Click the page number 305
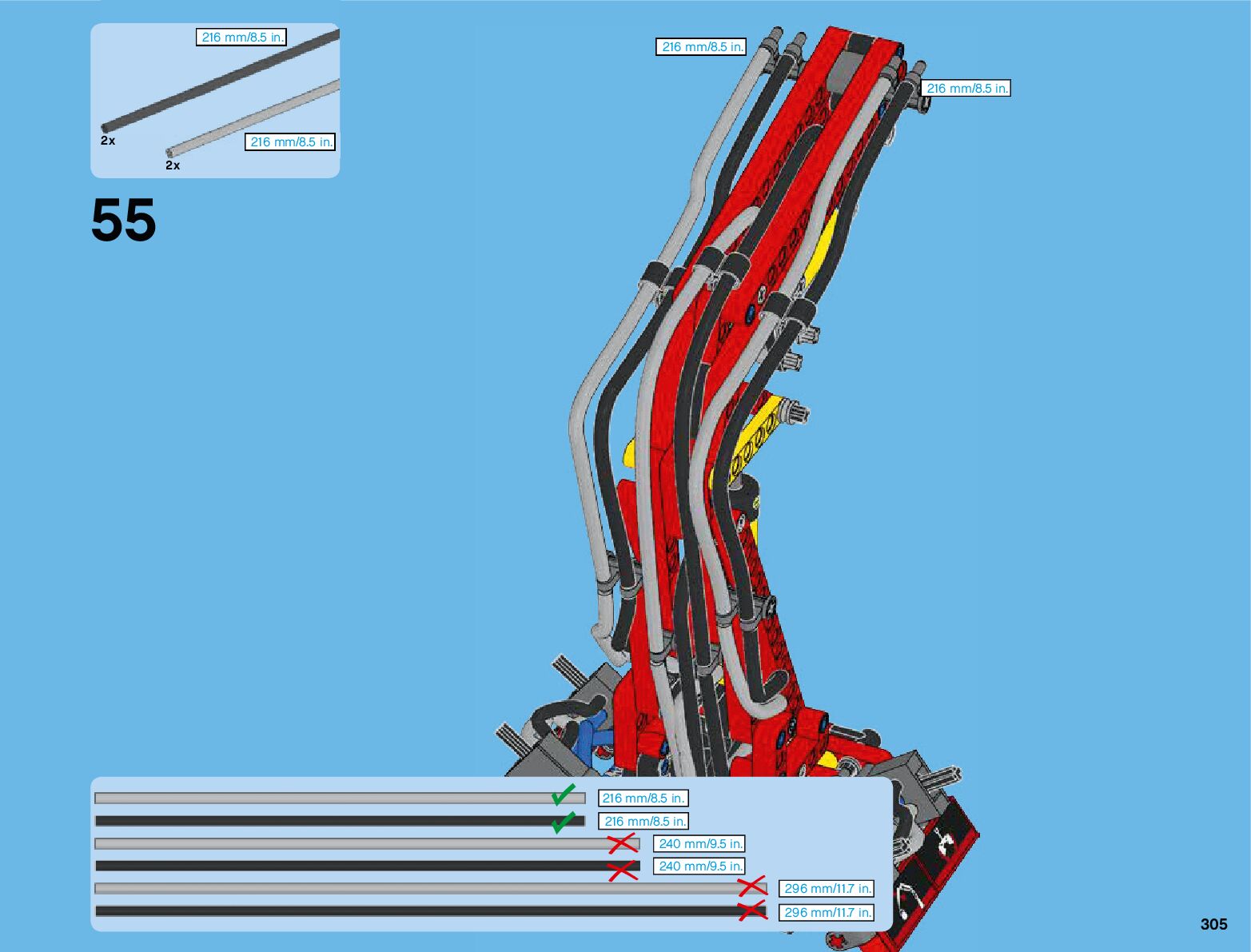 [1213, 924]
